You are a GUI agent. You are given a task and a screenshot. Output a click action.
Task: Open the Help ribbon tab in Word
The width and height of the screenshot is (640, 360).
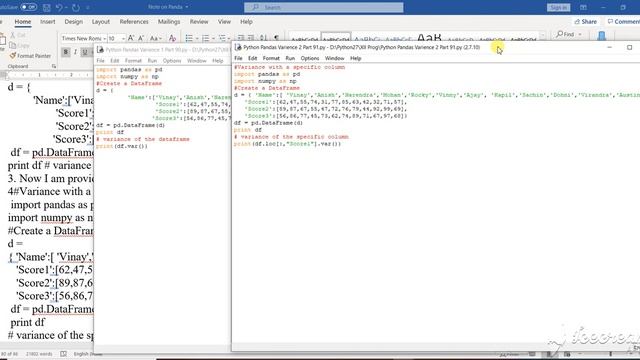coord(246,22)
